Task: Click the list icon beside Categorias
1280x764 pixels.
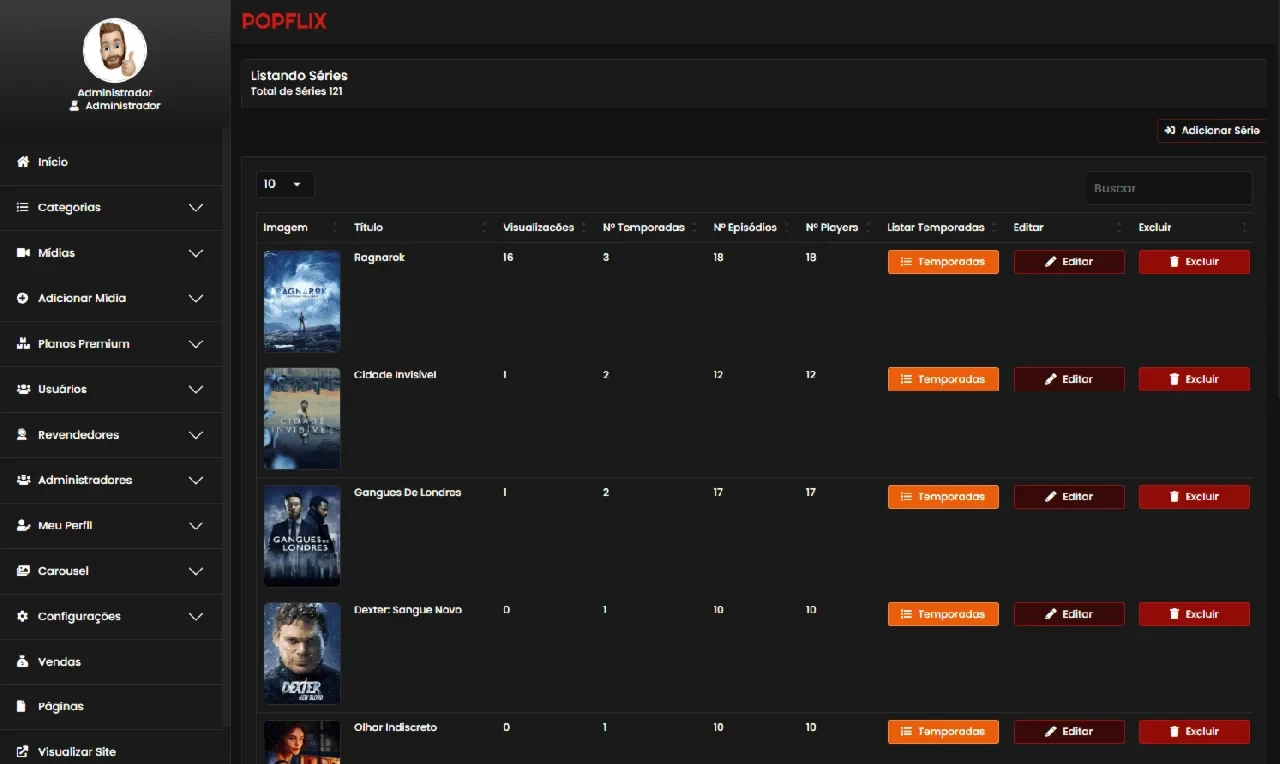Action: (x=23, y=207)
